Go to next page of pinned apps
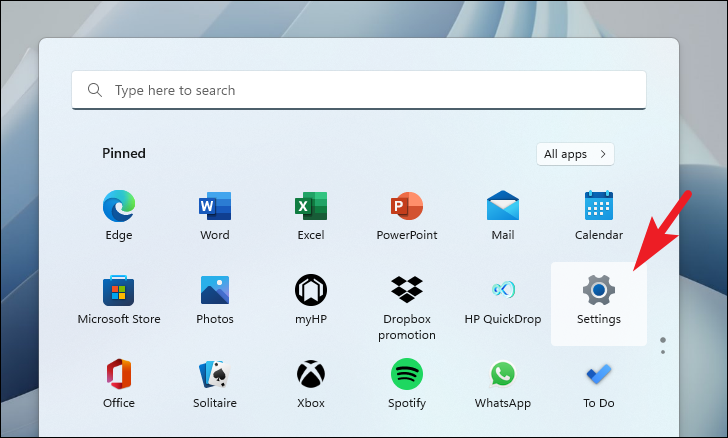Image resolution: width=728 pixels, height=438 pixels. click(x=663, y=352)
